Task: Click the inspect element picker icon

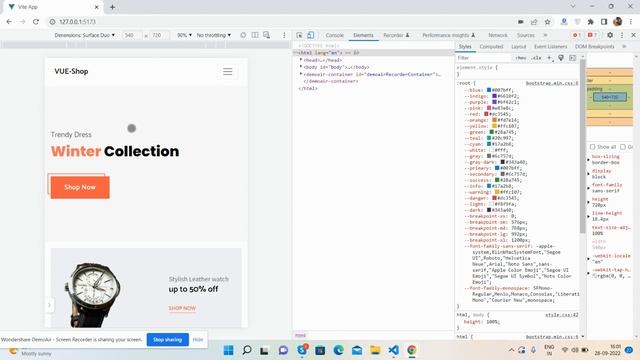Action: [299, 36]
